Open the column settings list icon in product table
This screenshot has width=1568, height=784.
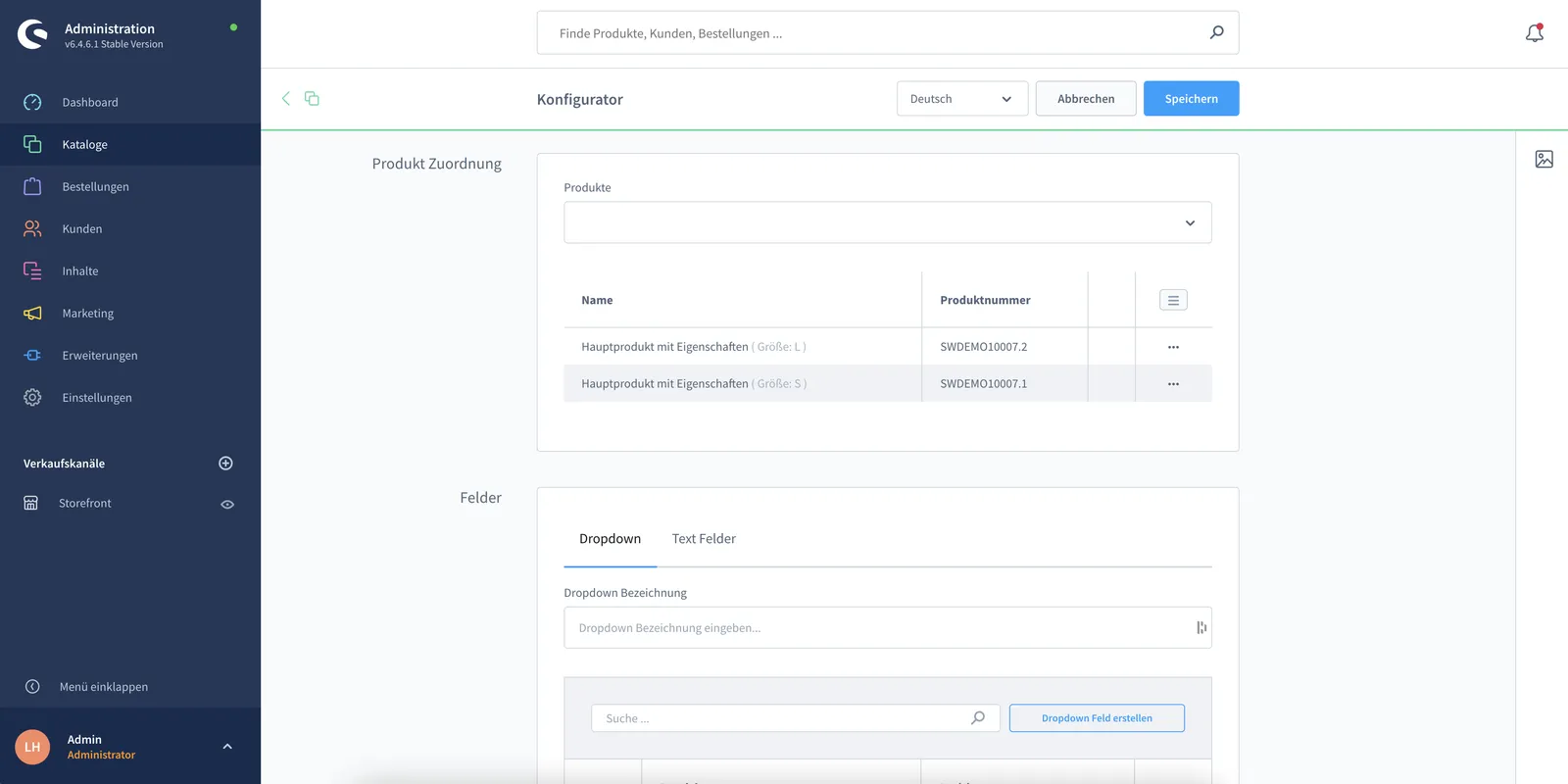point(1173,300)
